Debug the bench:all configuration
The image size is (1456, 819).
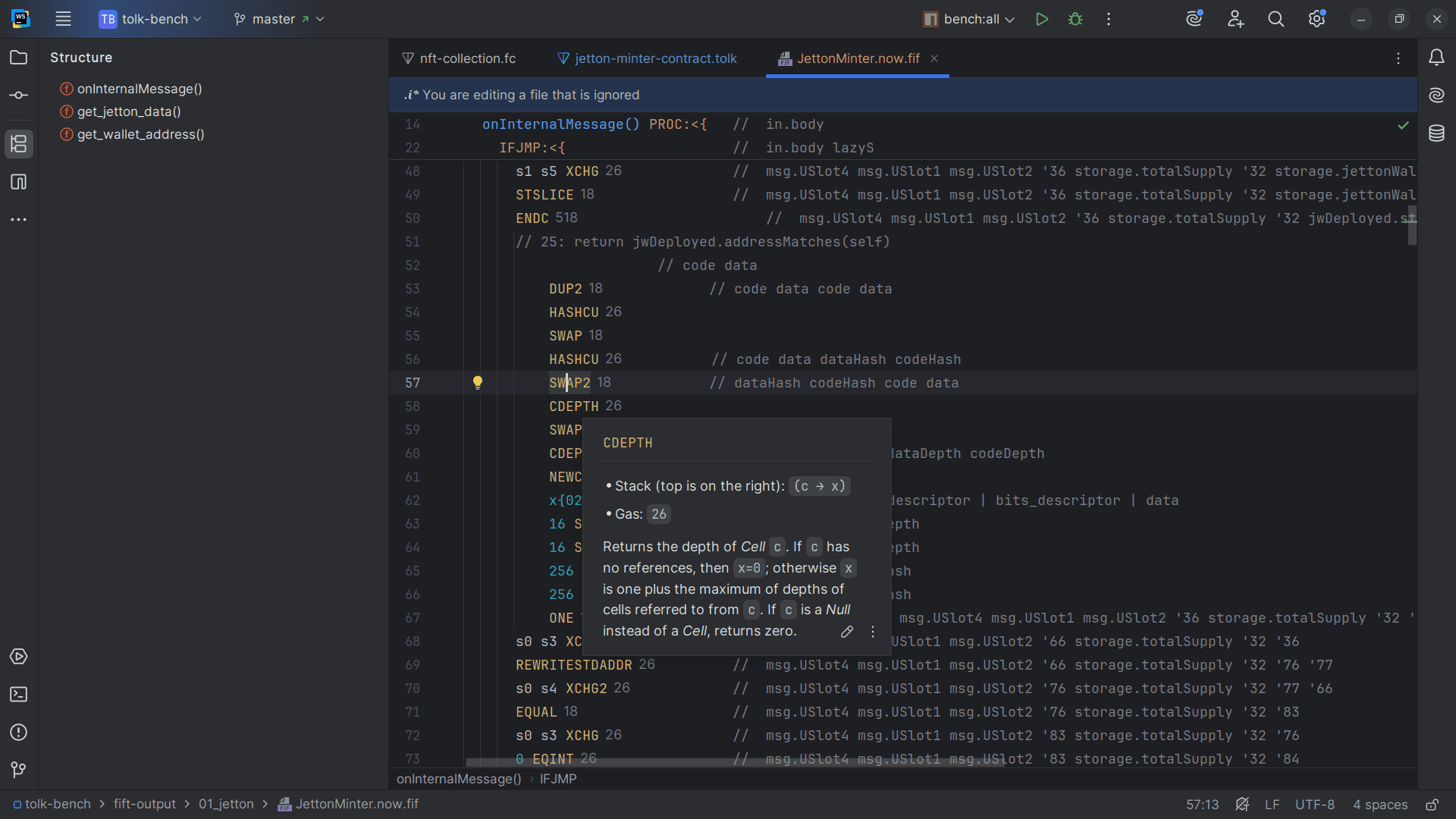click(x=1075, y=19)
